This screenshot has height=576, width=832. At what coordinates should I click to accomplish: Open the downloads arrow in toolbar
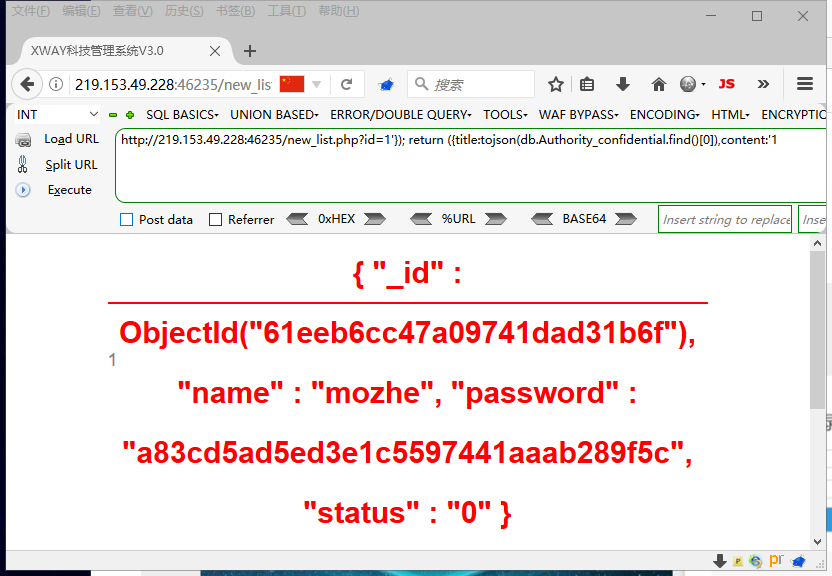coord(622,84)
